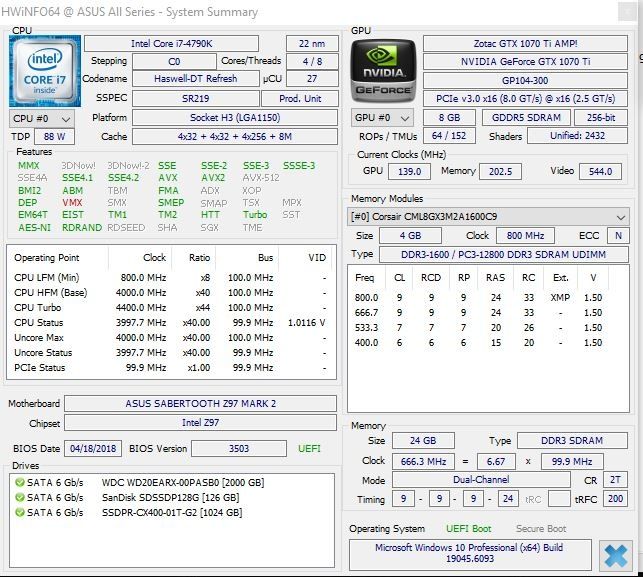Click the BIOS Date 04/18/2018 field

click(93, 449)
